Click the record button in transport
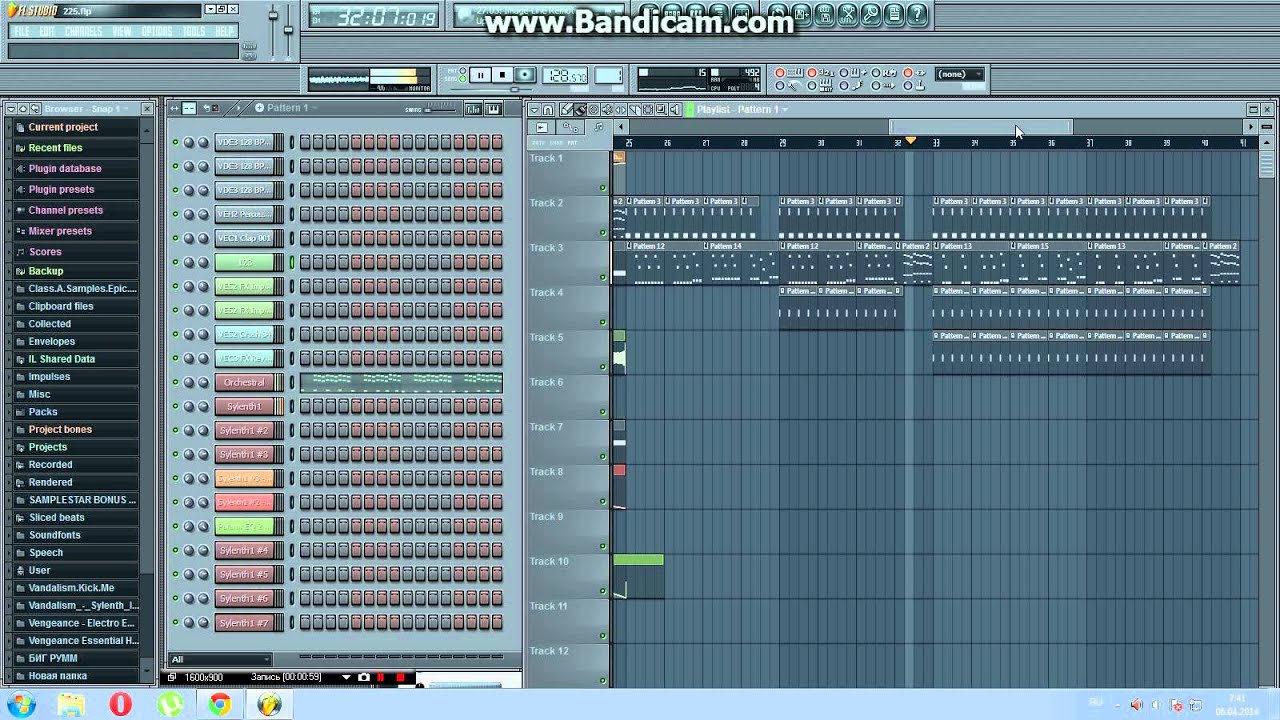The height and width of the screenshot is (720, 1280). click(524, 75)
